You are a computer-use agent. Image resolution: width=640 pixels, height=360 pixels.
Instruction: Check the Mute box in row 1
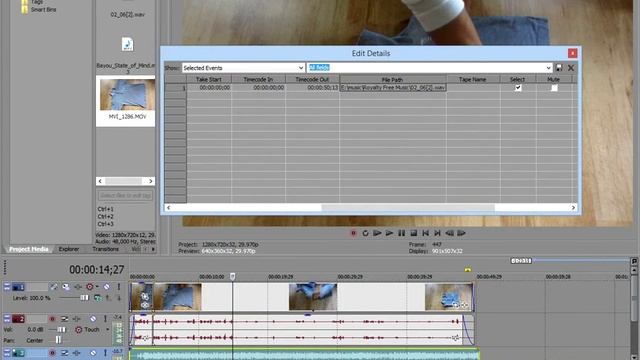[x=554, y=88]
